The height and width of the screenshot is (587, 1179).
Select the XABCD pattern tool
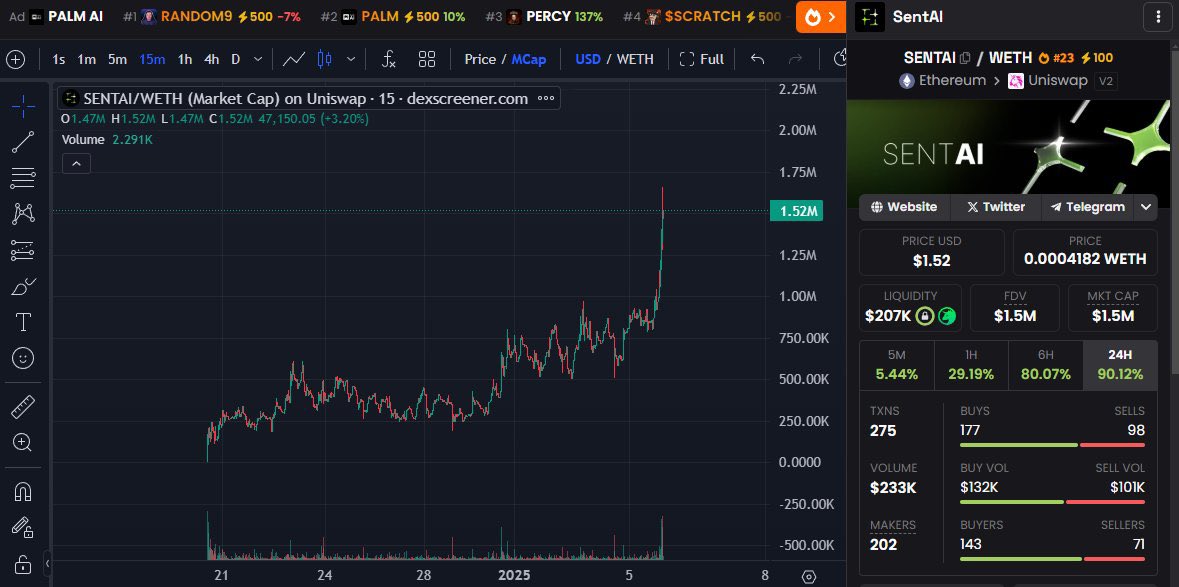coord(23,214)
